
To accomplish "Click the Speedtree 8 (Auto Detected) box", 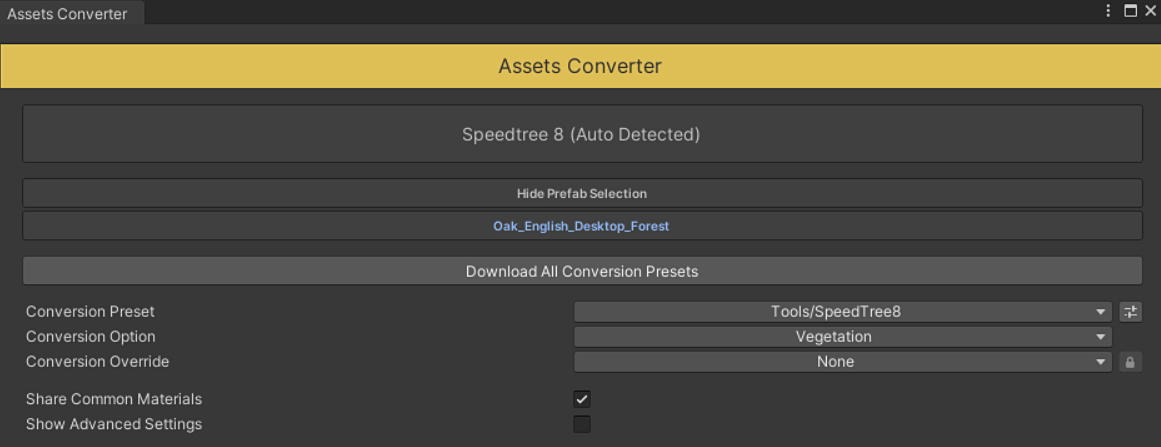I will (582, 134).
